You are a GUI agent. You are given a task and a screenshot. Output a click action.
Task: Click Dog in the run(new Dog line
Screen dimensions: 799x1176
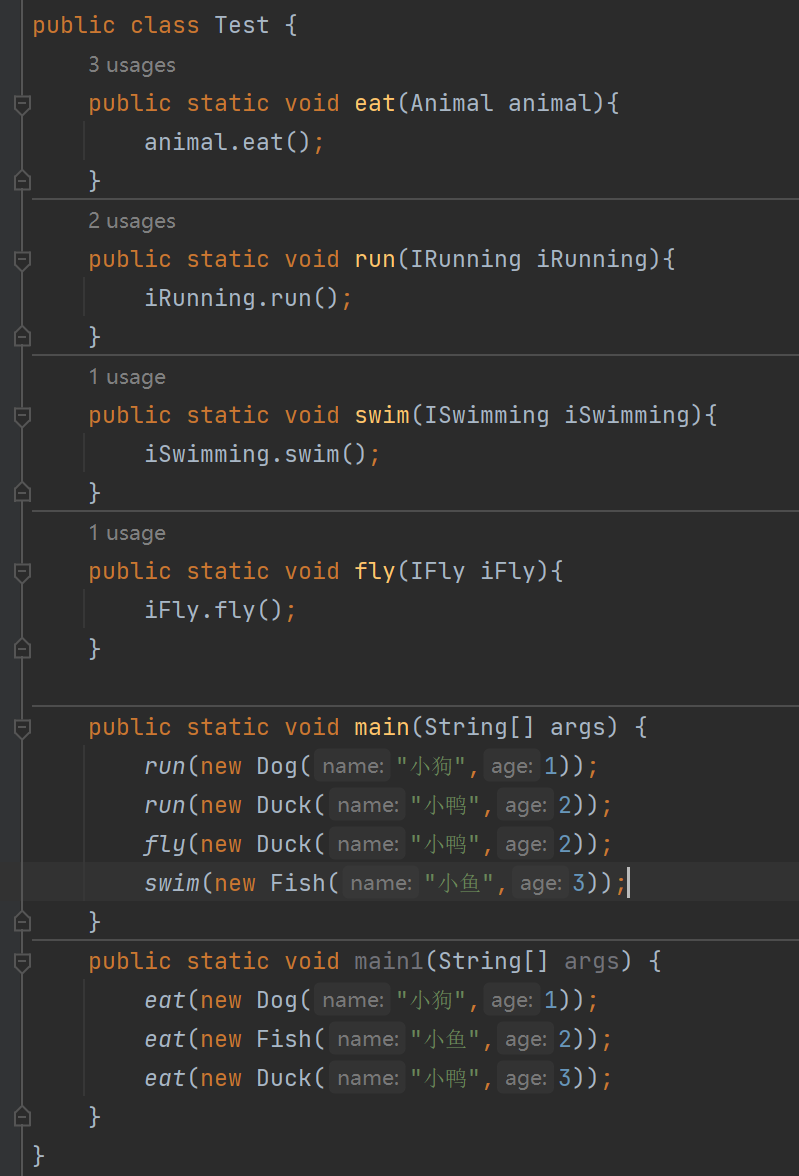tap(277, 766)
